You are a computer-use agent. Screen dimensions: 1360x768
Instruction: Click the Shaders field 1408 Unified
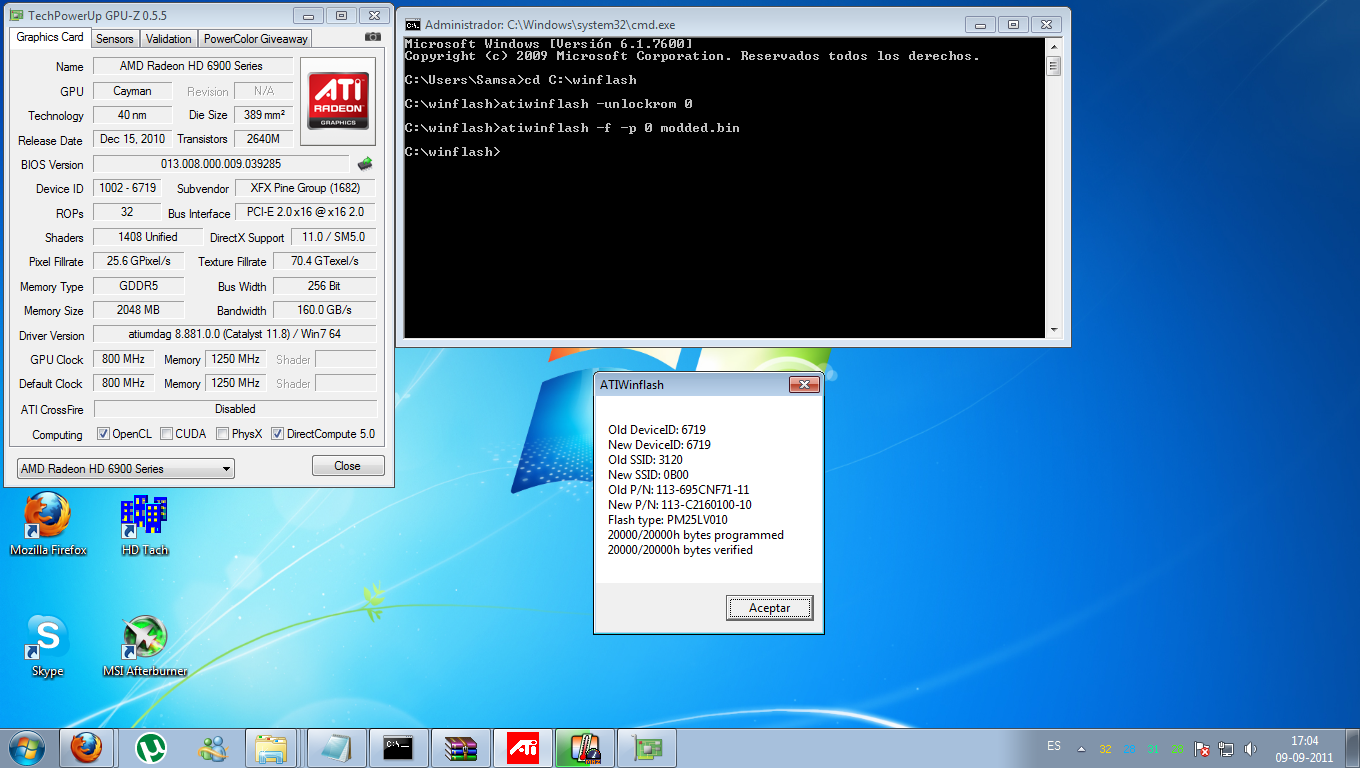click(x=147, y=237)
